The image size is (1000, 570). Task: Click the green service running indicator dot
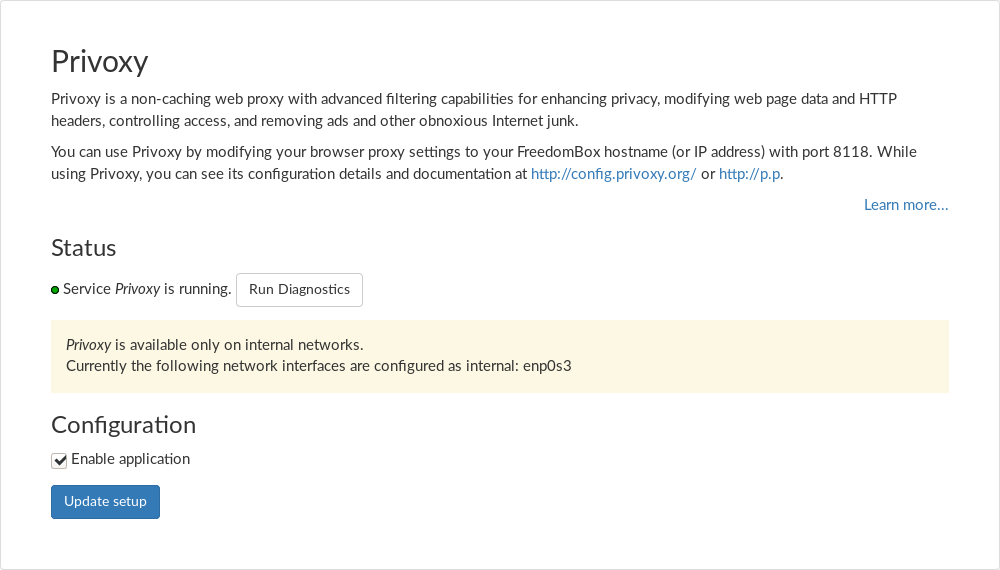pyautogui.click(x=55, y=290)
